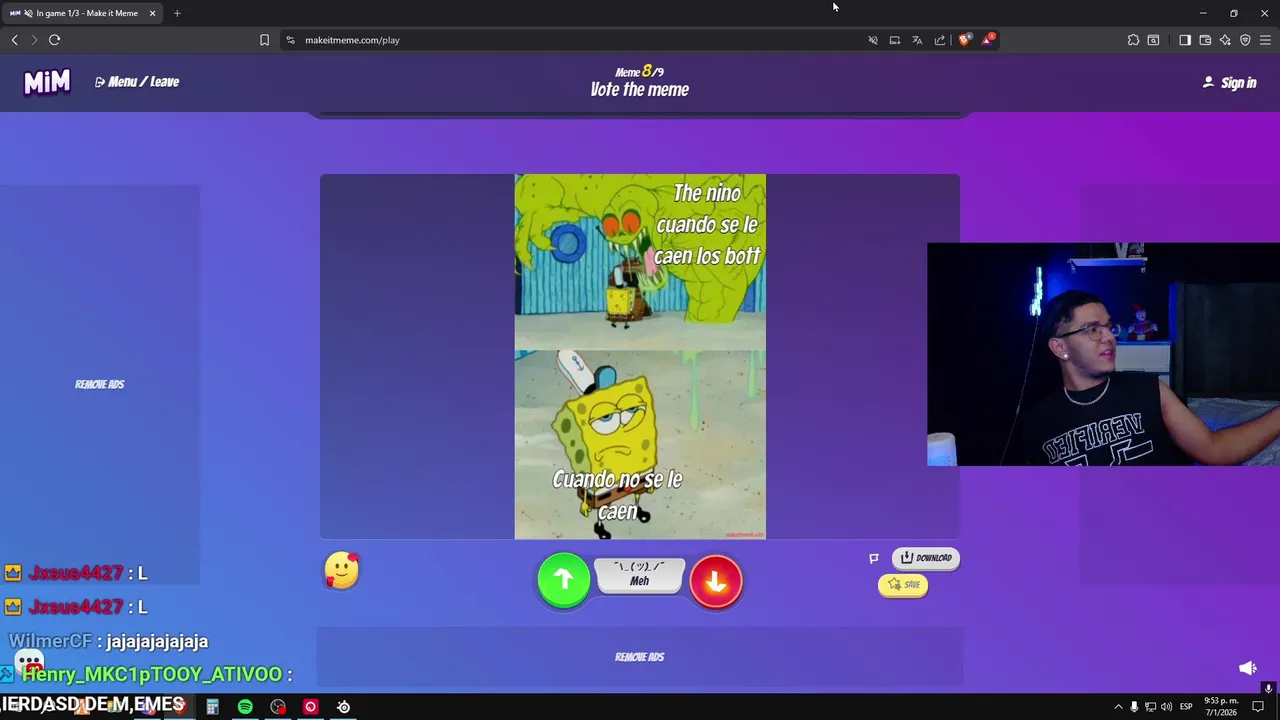
Task: Bookmark this page icon
Action: tap(264, 40)
